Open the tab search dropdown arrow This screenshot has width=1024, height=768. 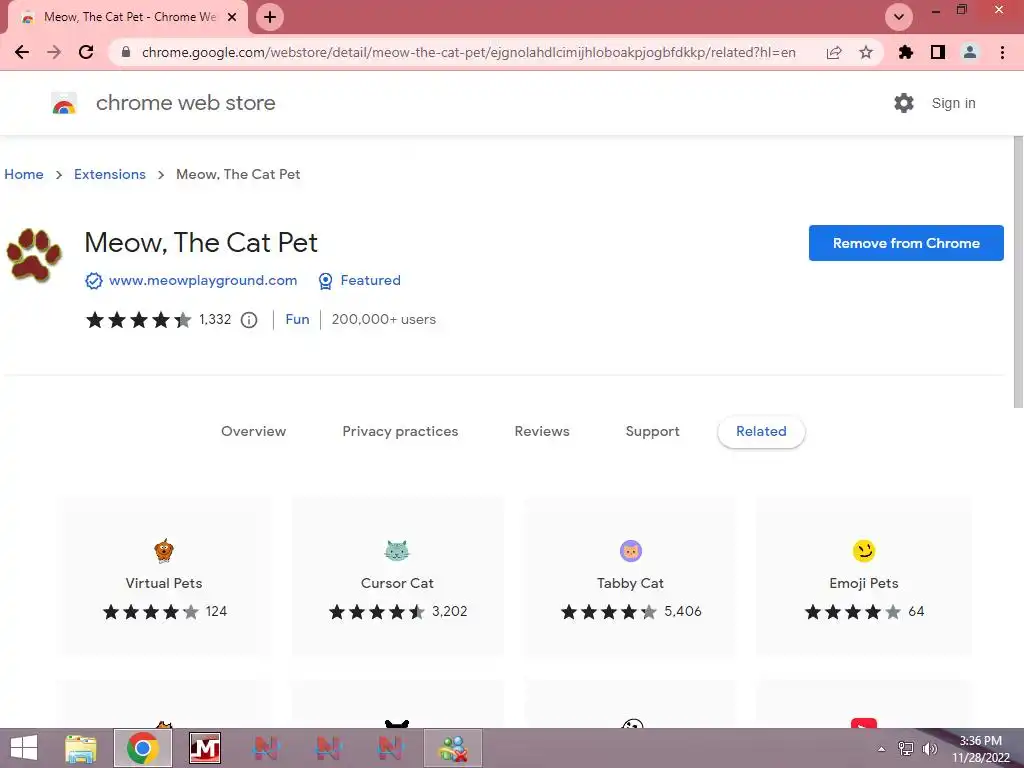899,17
